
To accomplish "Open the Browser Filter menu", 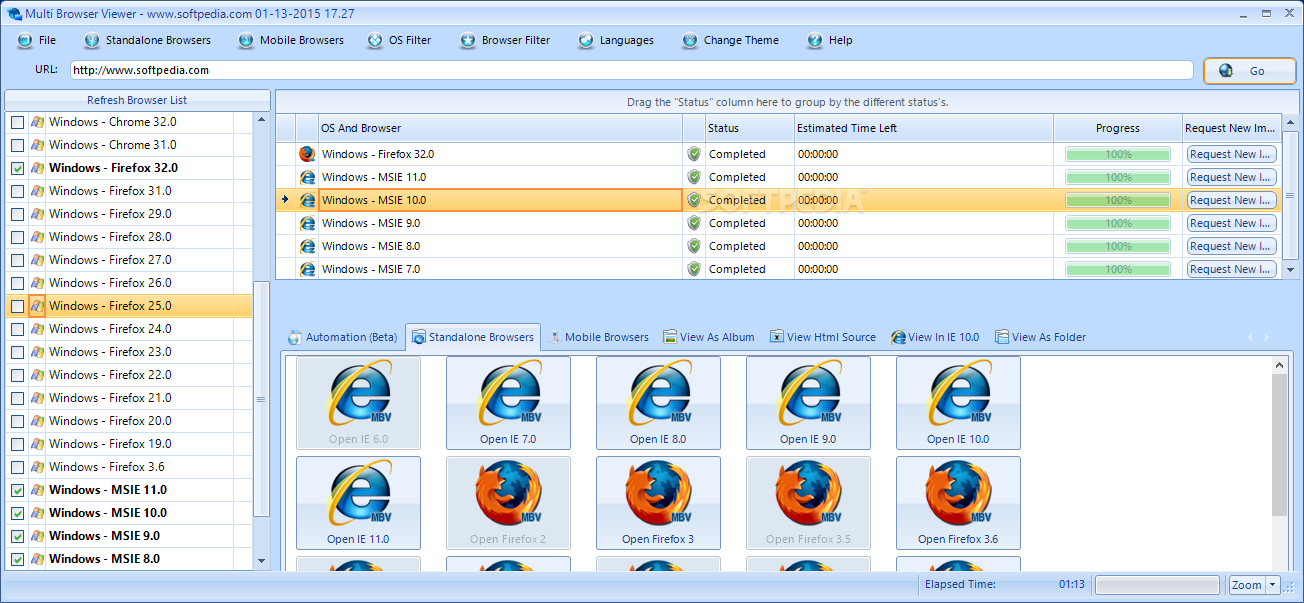I will 505,41.
